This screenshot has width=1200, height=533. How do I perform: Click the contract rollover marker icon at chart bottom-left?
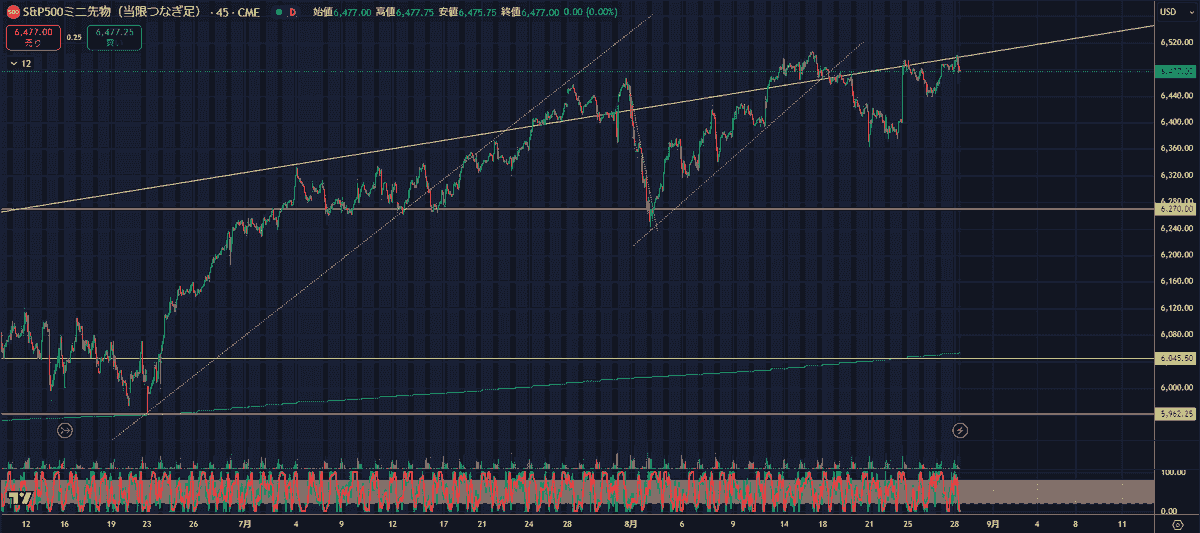click(66, 430)
